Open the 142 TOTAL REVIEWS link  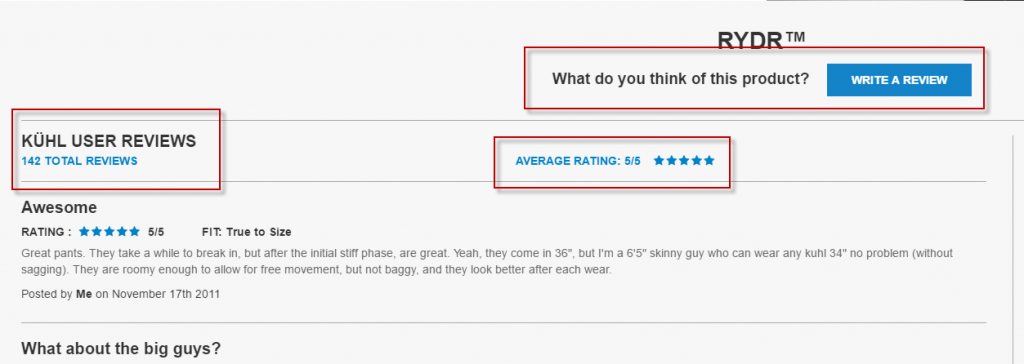[80, 161]
